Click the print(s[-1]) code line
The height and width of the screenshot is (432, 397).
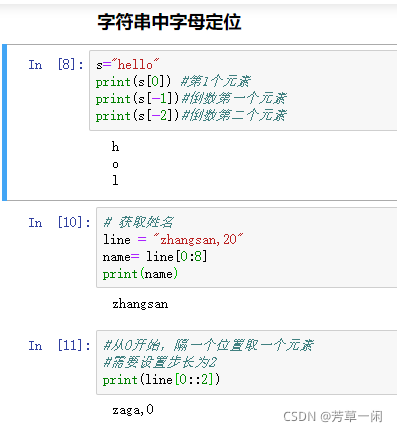pos(191,98)
